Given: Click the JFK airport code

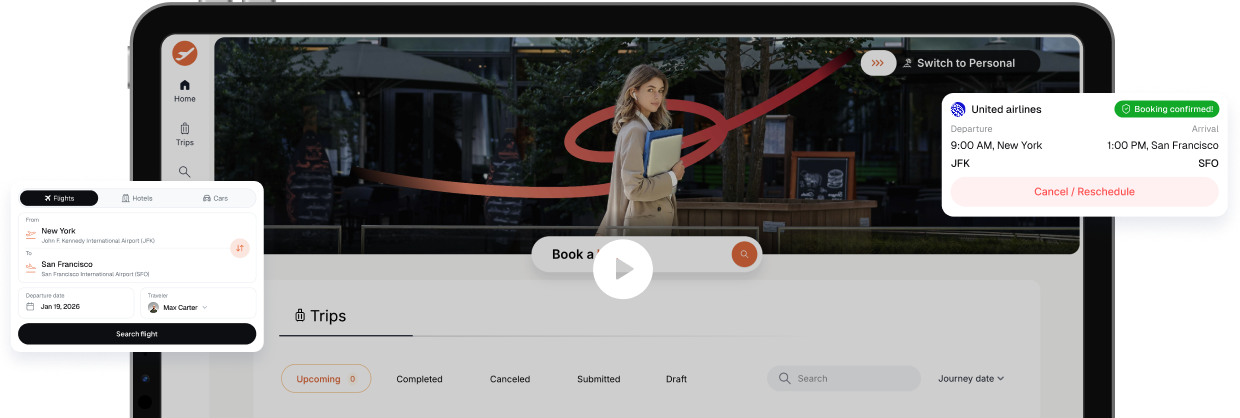Looking at the screenshot, I should point(960,163).
